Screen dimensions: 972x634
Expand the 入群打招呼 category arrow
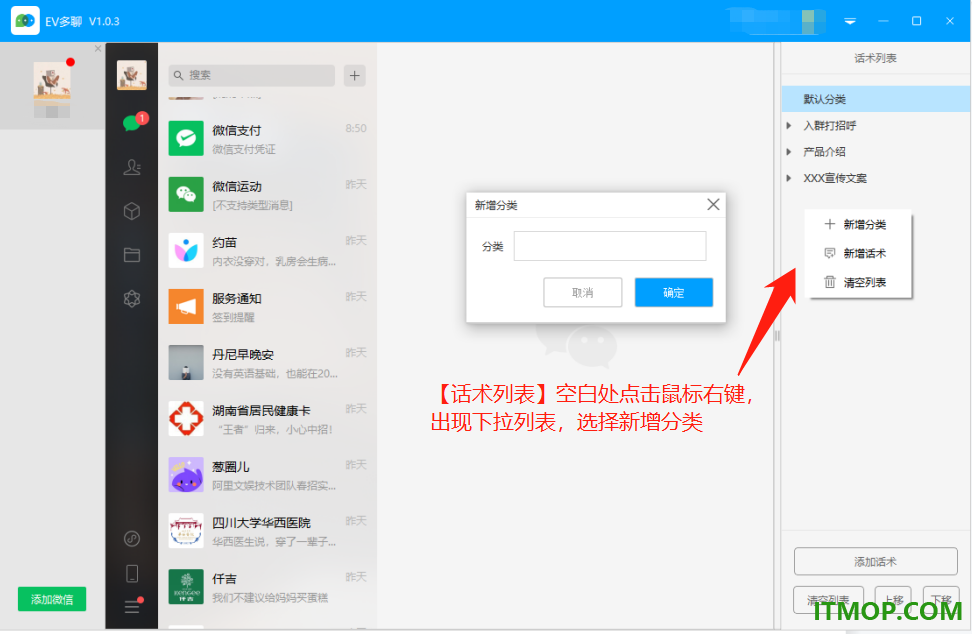[789, 126]
